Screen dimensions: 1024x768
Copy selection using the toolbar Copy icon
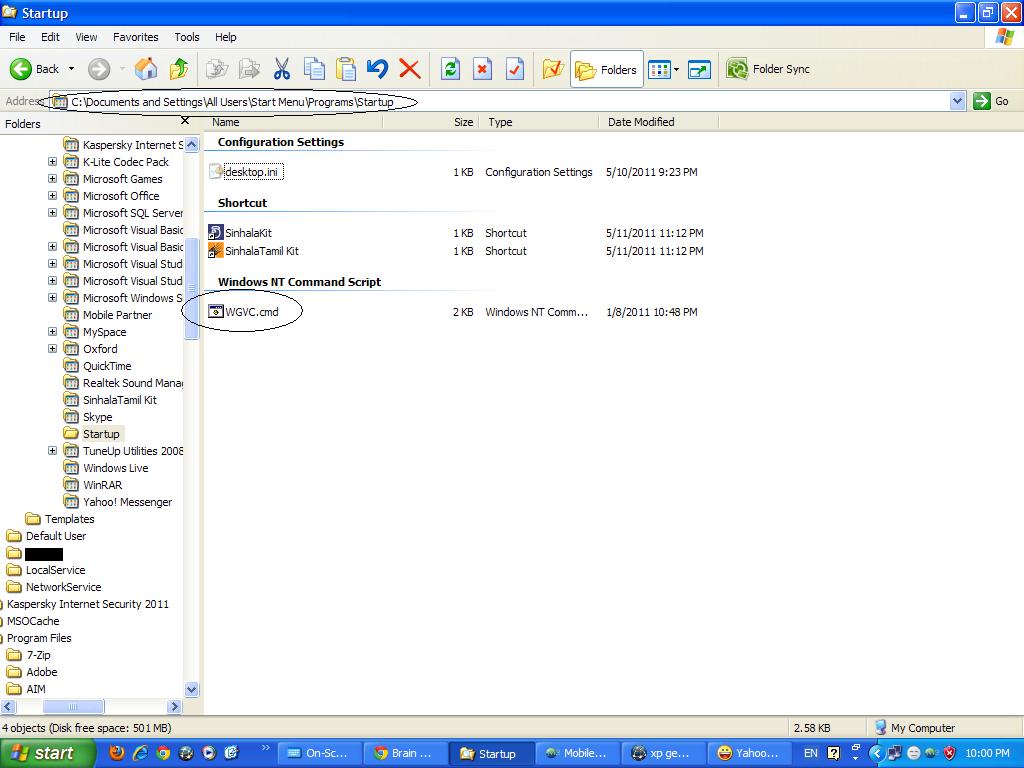pos(314,69)
